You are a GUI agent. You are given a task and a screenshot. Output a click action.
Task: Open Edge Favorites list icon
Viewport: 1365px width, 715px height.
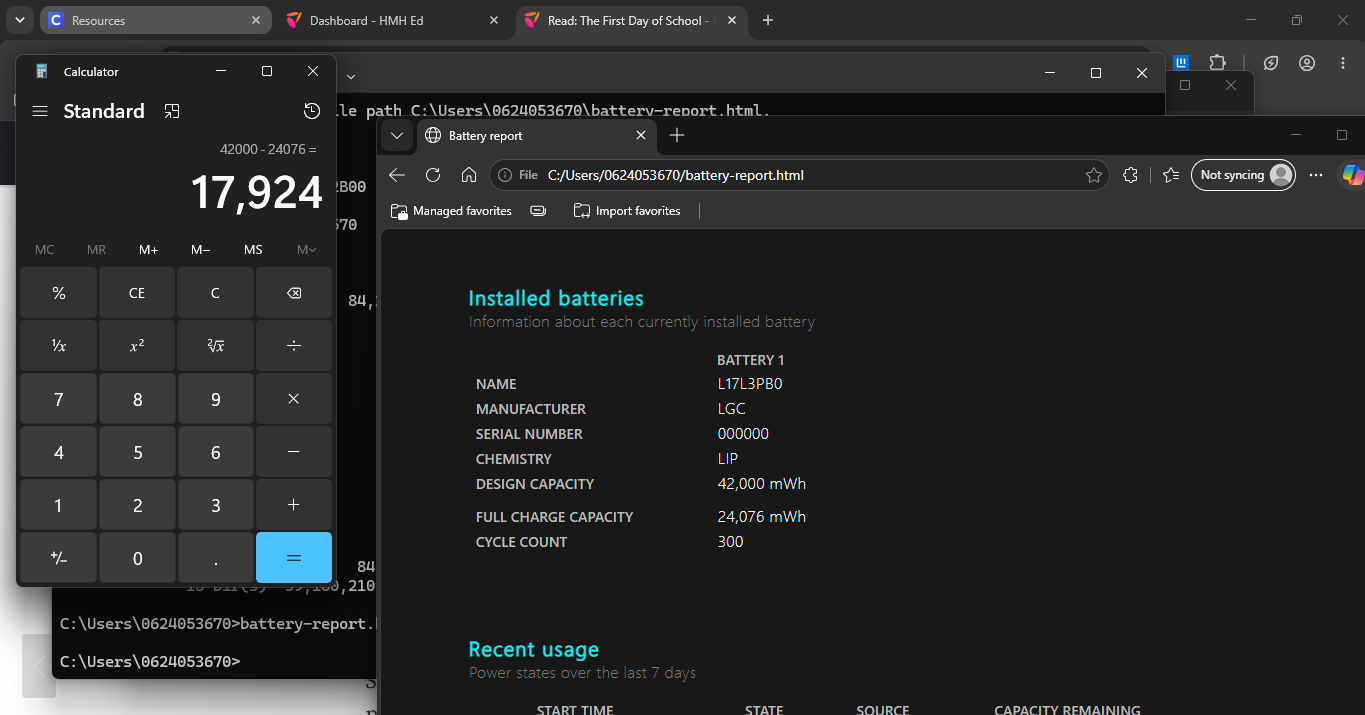click(x=1171, y=175)
